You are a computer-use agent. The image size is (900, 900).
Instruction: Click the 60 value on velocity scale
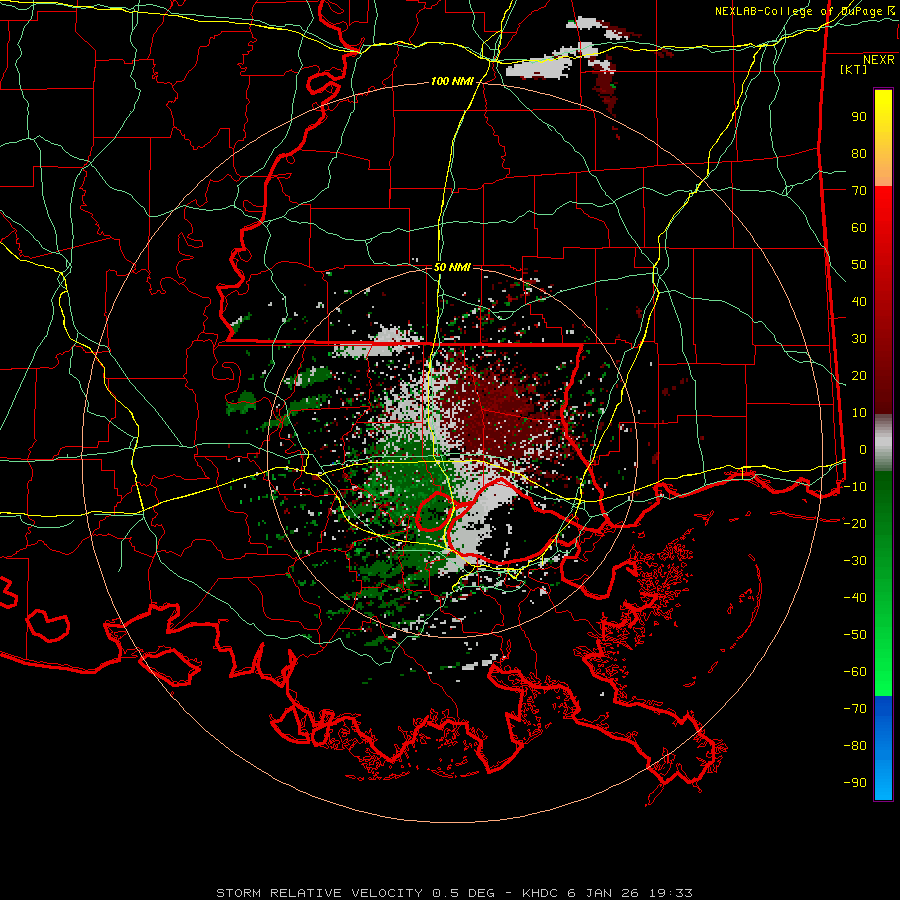coord(859,228)
